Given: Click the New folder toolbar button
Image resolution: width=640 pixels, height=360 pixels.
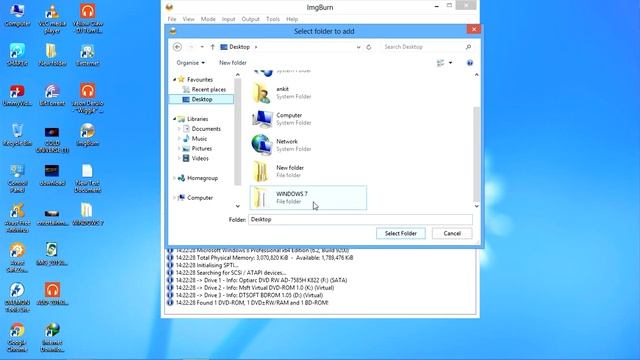Looking at the screenshot, I should (x=233, y=63).
